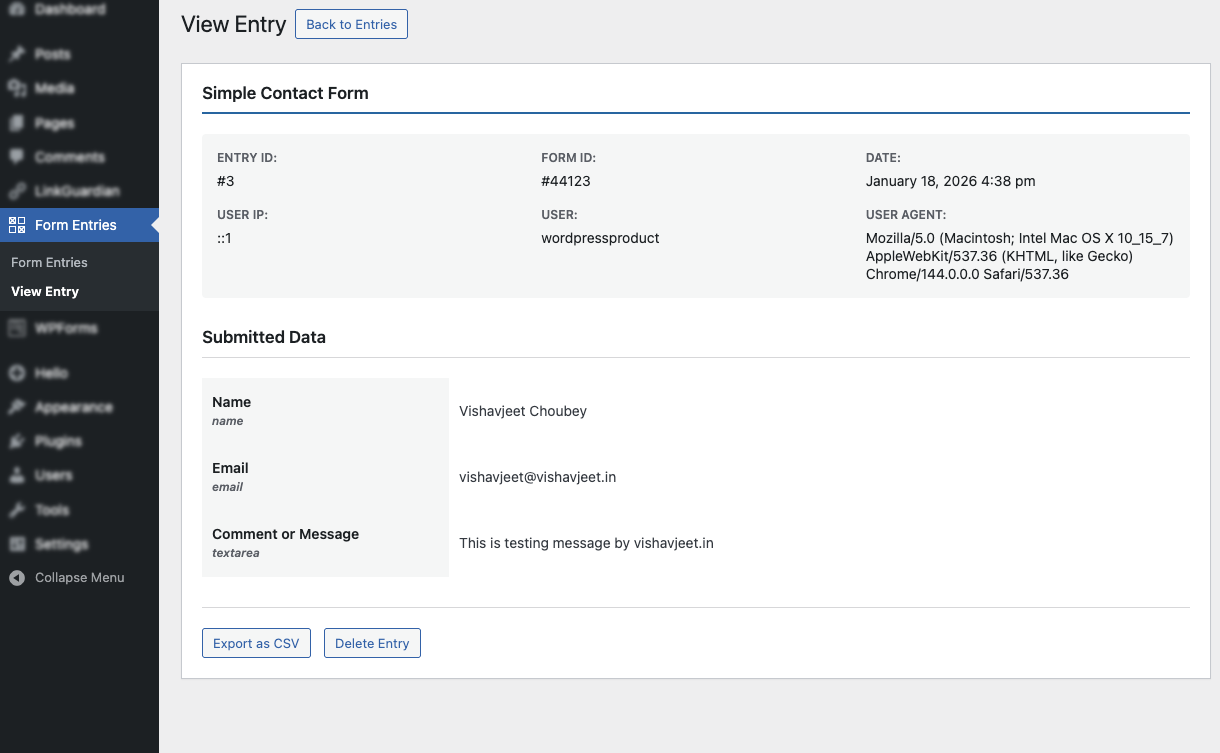Click the USER AGENT: label
Viewport: 1220px width, 753px height.
click(x=906, y=215)
